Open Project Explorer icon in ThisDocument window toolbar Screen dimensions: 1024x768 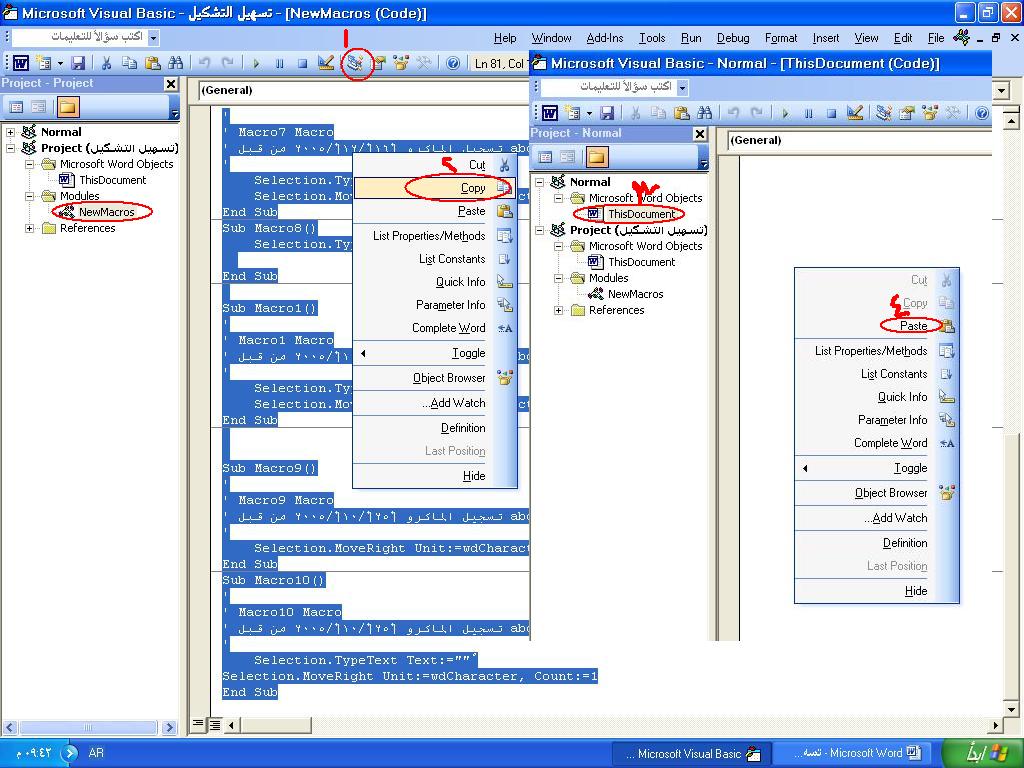point(884,113)
